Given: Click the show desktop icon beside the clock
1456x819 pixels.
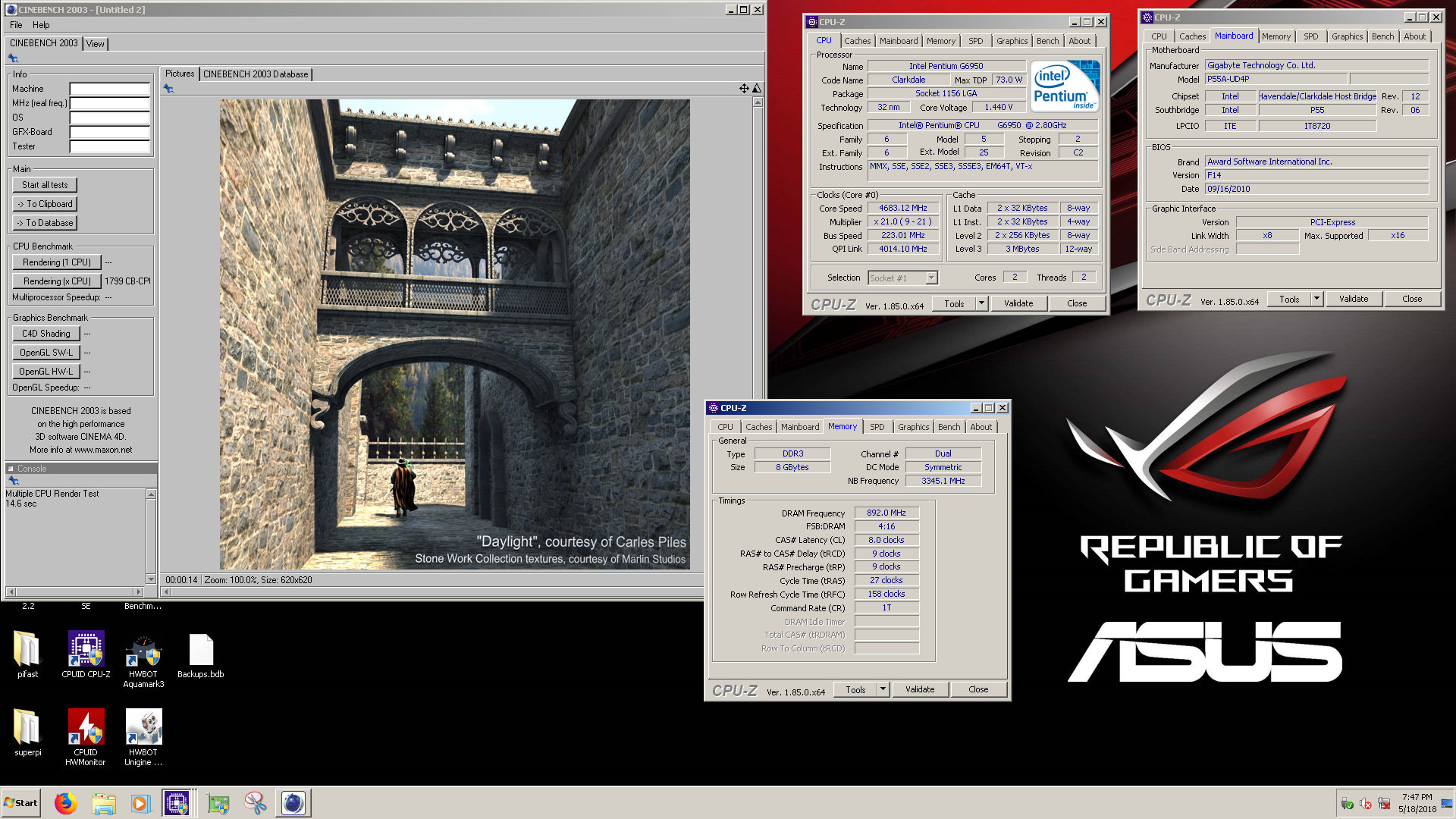Looking at the screenshot, I should 1447,803.
